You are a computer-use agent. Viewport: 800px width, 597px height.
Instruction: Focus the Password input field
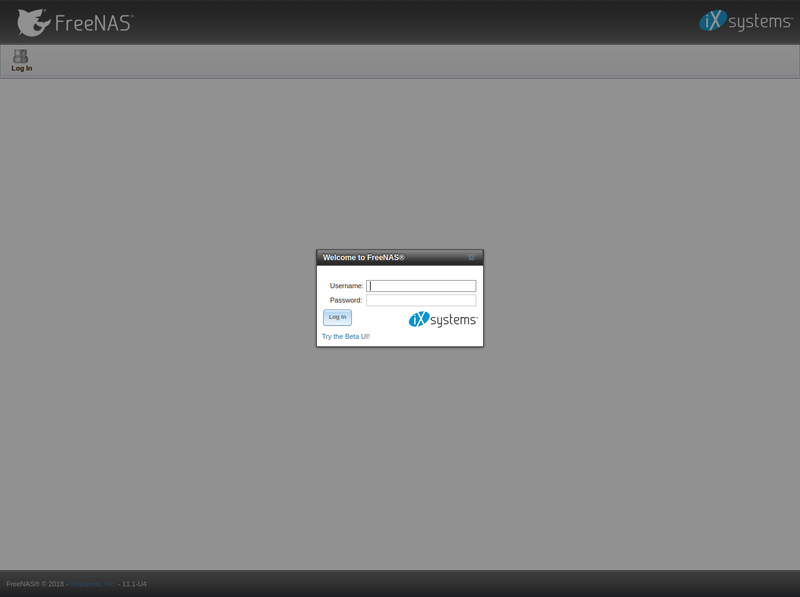pos(421,300)
